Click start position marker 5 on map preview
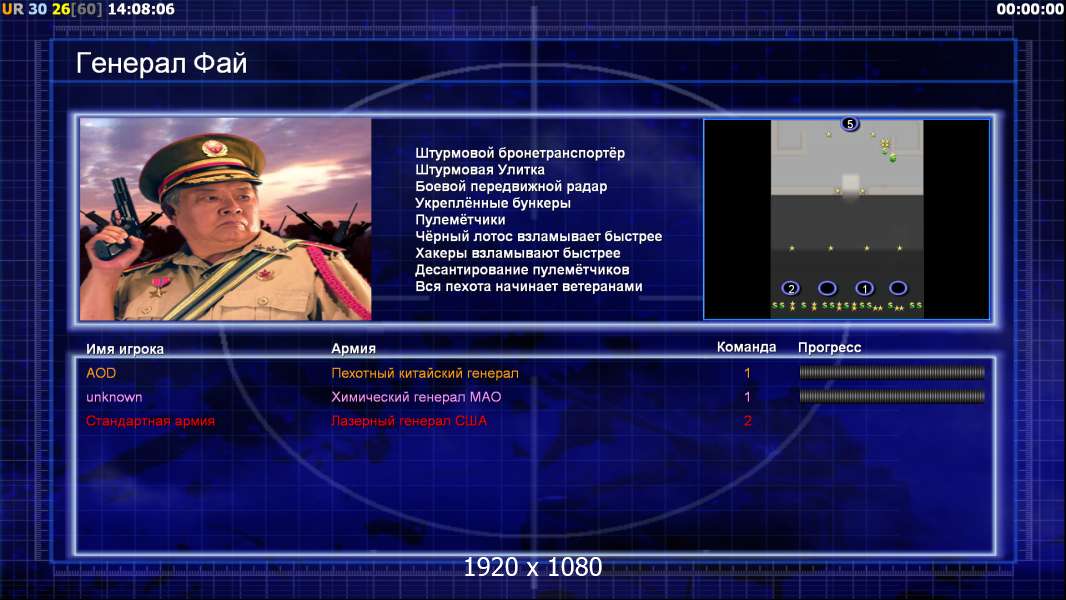The height and width of the screenshot is (600, 1066). coord(850,124)
